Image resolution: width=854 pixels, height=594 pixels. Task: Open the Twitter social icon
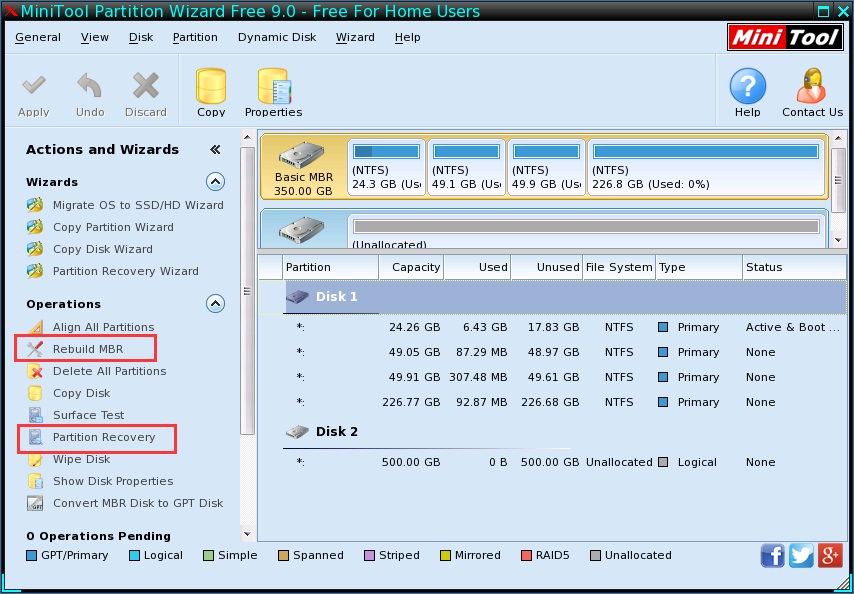(x=801, y=556)
